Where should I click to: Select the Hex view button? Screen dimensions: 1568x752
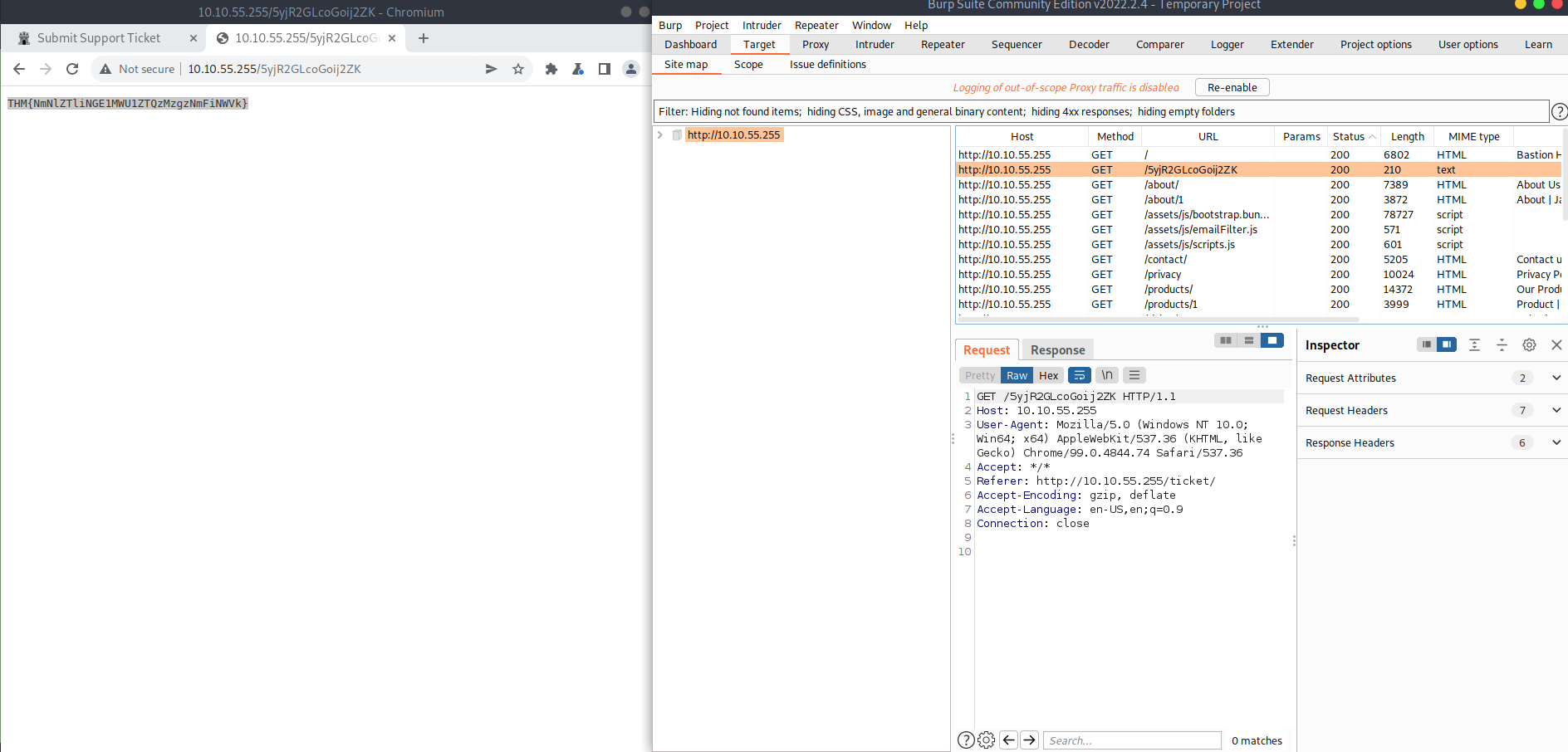(1049, 375)
